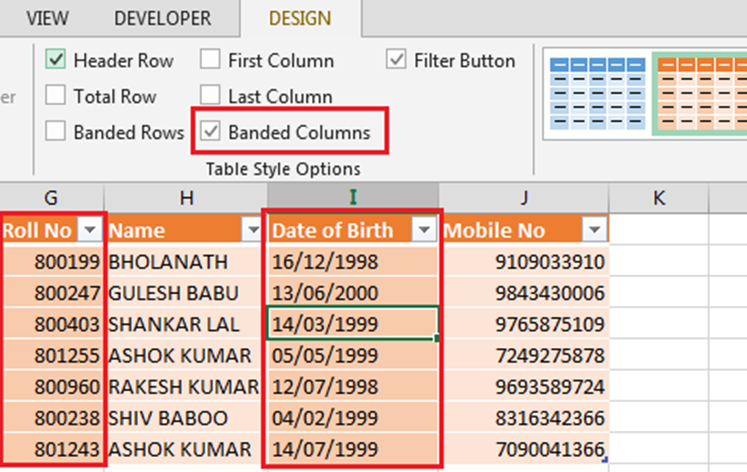Uncheck the Header Row checkbox
Screen dimensions: 747x472
[x=57, y=61]
